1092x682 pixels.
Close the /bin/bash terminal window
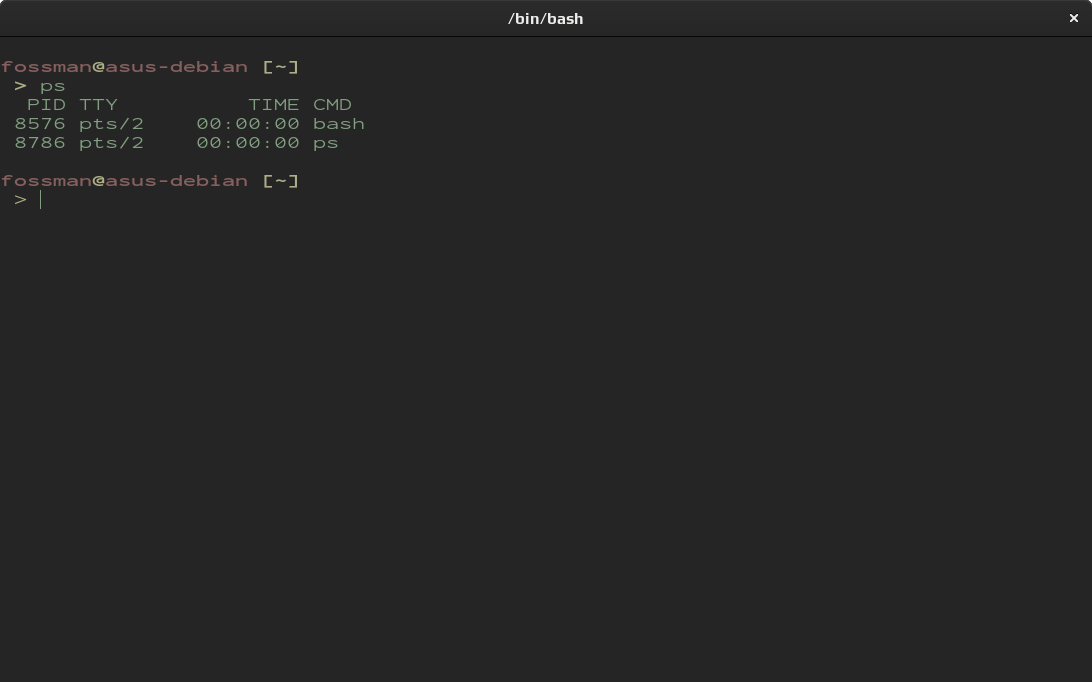click(1074, 18)
